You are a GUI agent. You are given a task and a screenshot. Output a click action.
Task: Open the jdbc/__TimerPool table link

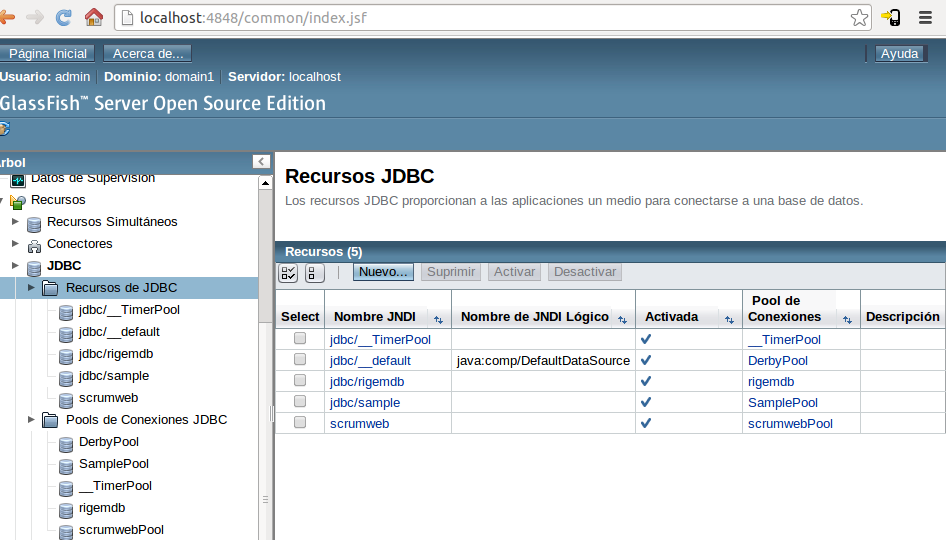pos(380,340)
